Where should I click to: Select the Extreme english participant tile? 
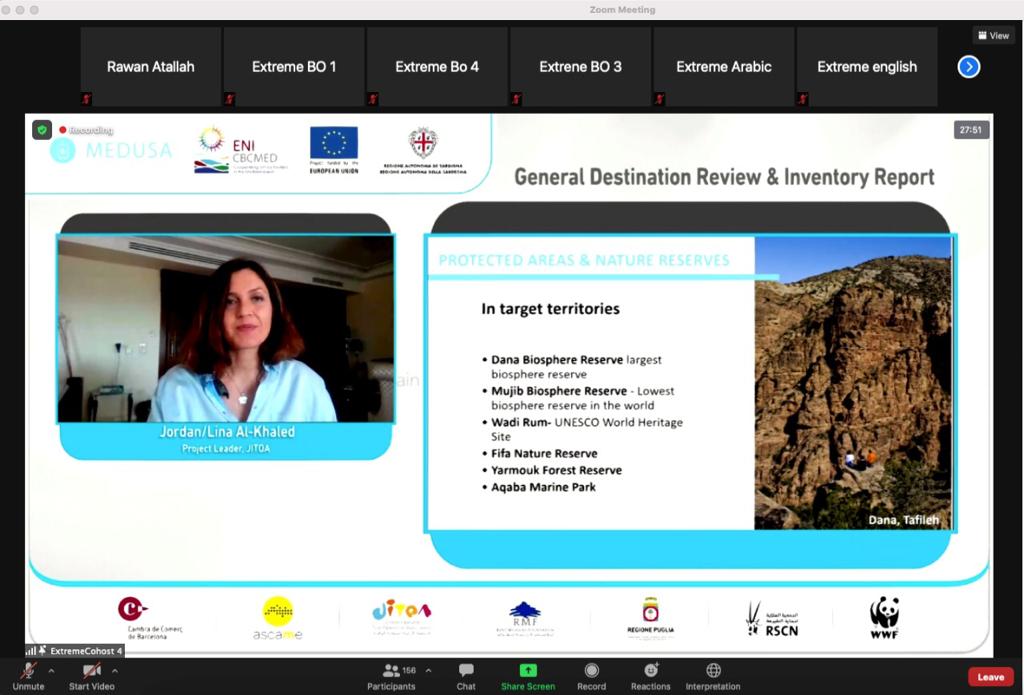pyautogui.click(x=867, y=67)
